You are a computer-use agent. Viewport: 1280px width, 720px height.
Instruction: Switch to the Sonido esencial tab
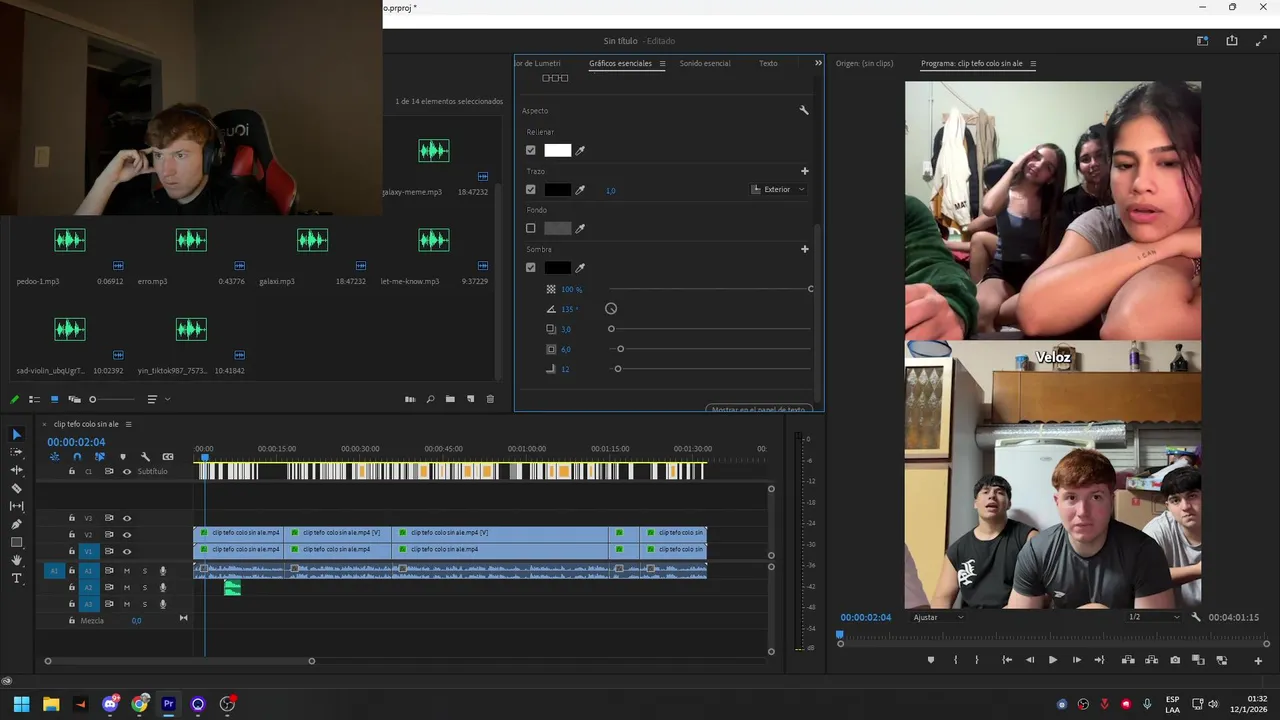click(705, 63)
